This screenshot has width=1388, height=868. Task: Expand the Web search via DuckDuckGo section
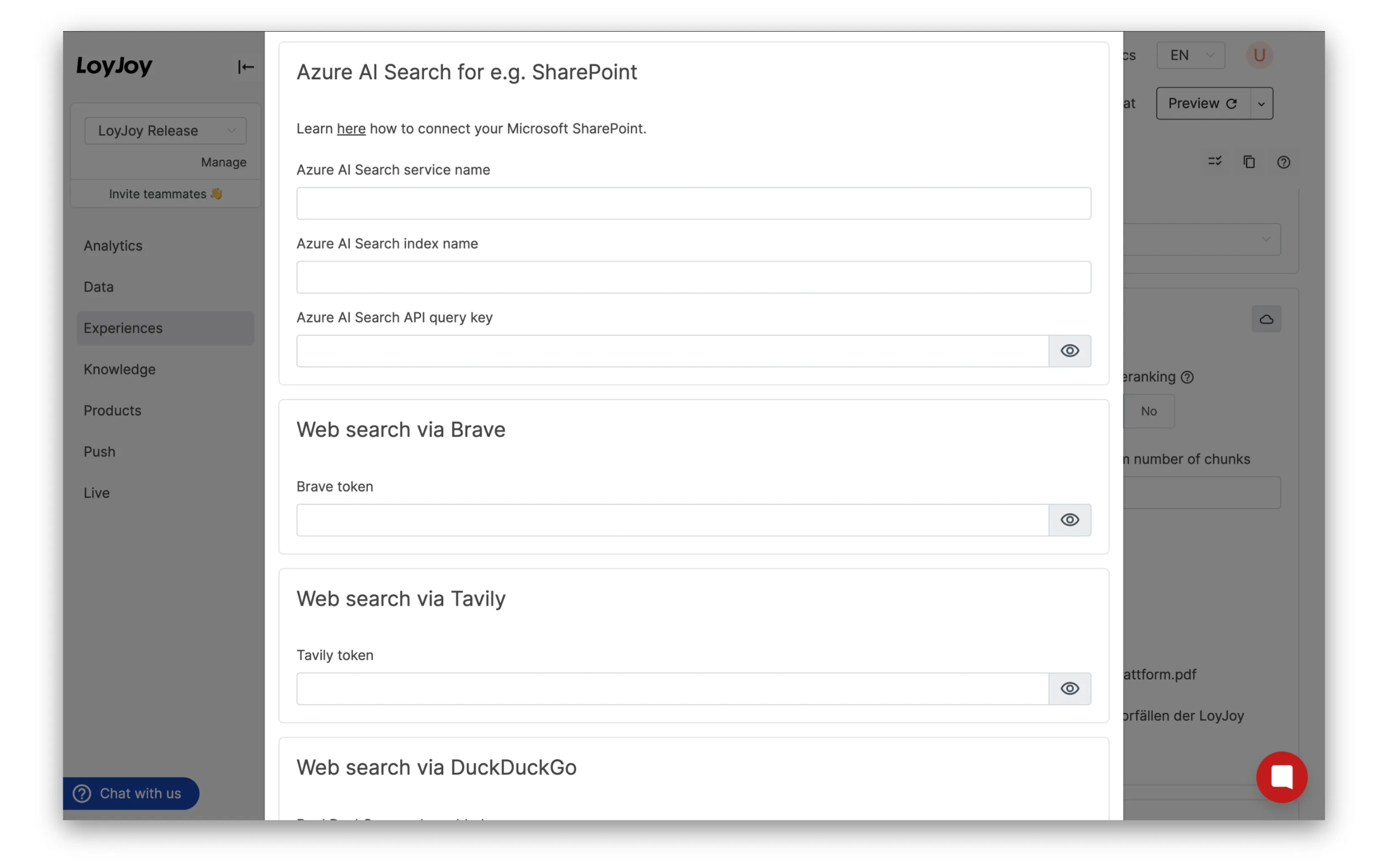click(437, 767)
